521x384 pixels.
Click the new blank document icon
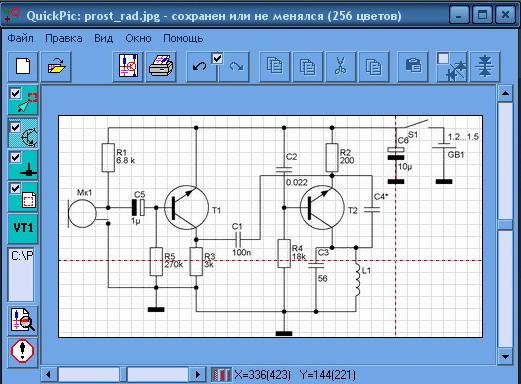23,66
